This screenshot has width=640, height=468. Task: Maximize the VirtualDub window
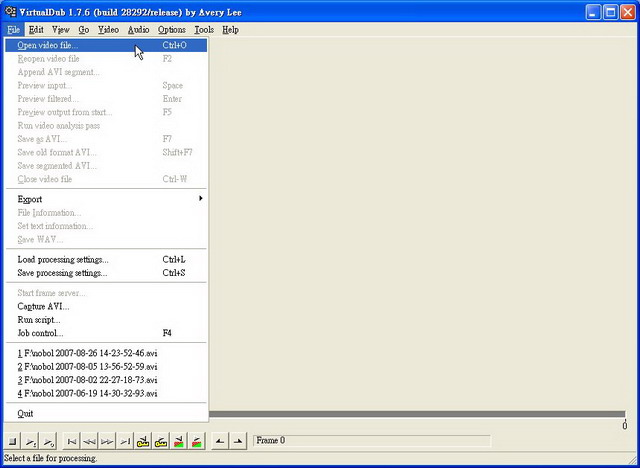pos(611,12)
